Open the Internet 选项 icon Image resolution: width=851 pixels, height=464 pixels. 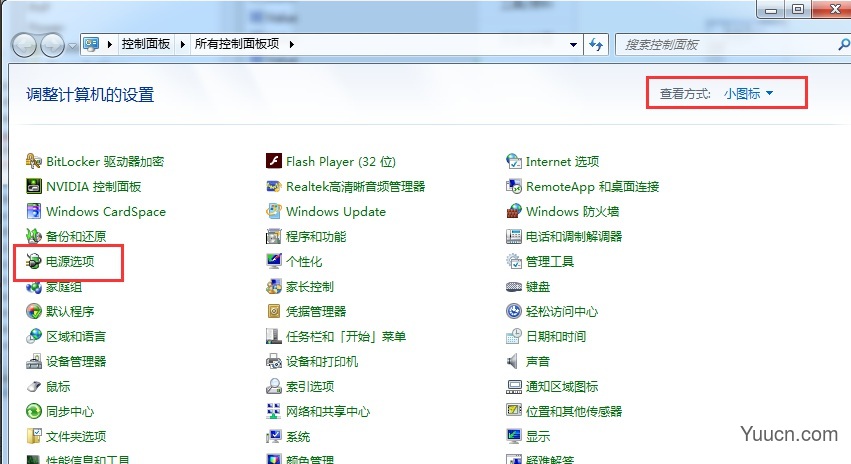(x=513, y=161)
